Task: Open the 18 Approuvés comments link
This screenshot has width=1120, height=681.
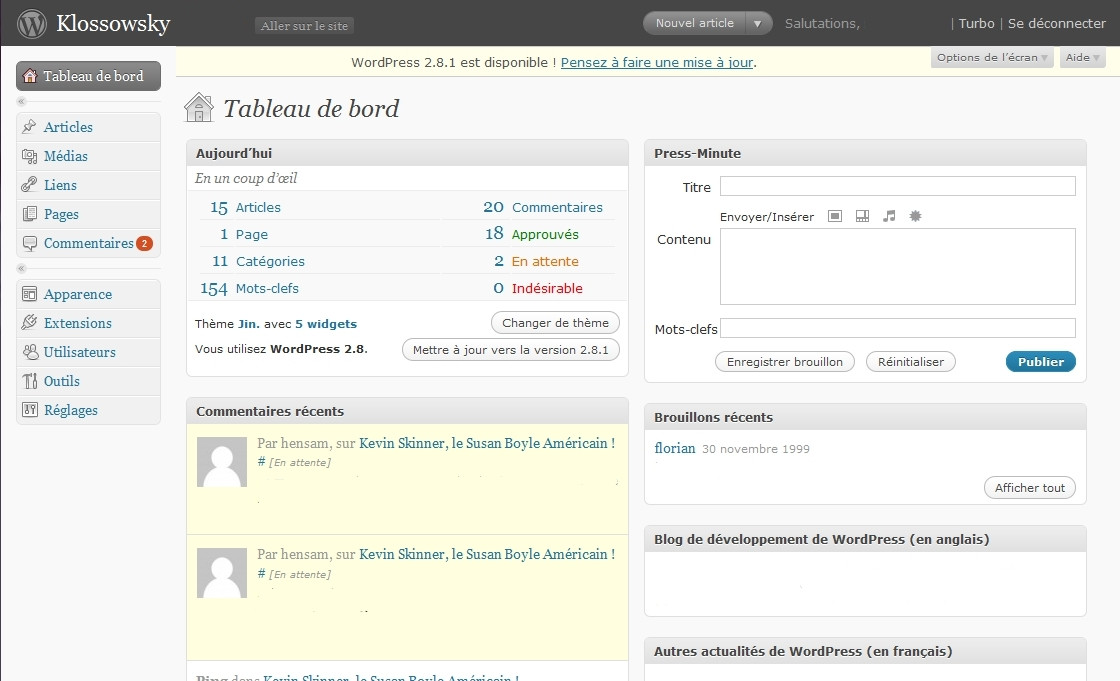Action: (532, 234)
